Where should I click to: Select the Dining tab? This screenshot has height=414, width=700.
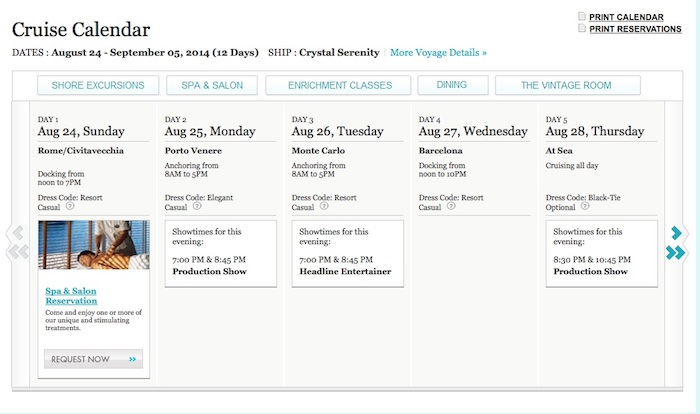453,85
